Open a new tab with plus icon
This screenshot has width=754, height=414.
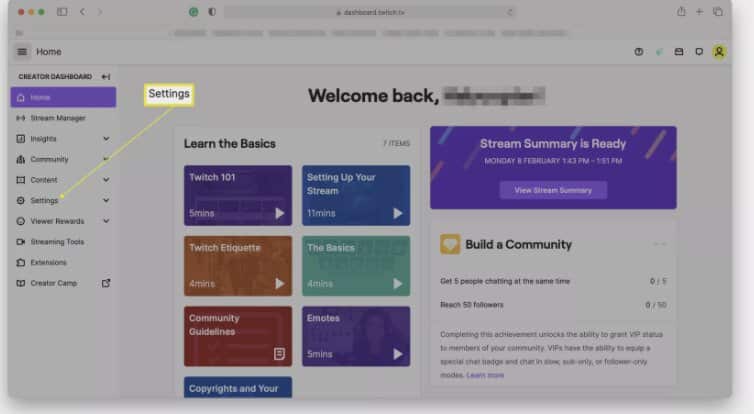click(x=700, y=12)
